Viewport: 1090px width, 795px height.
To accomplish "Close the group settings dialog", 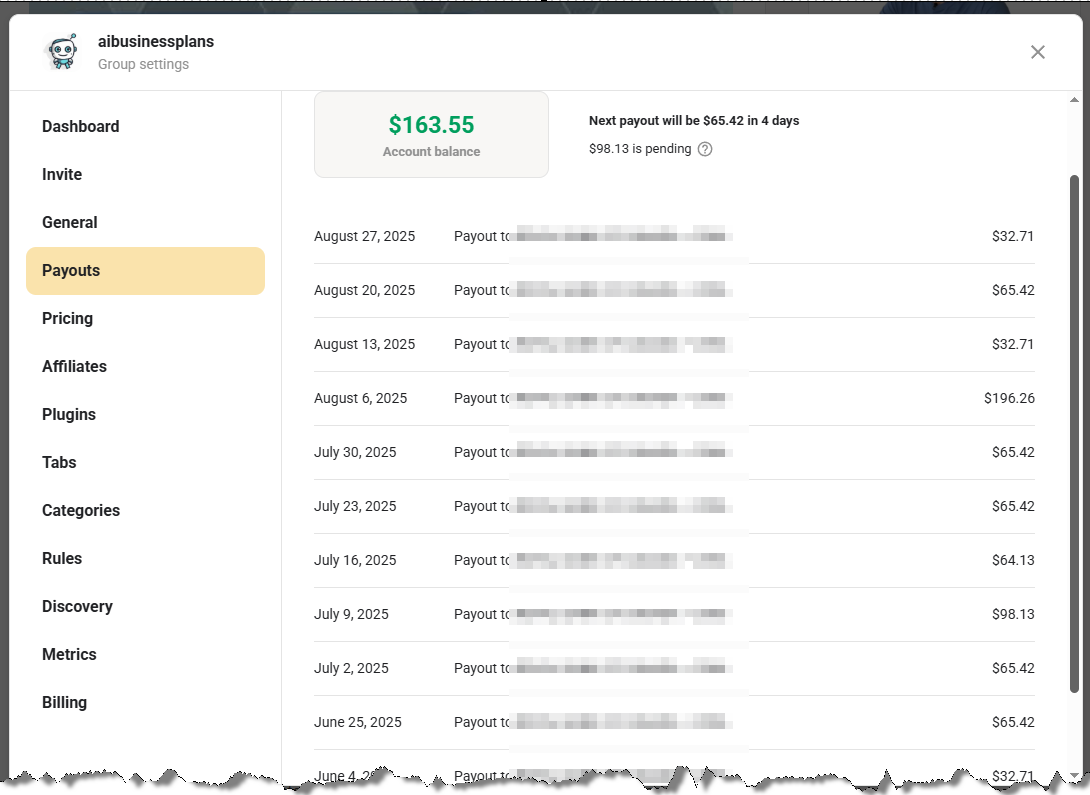I will [1038, 52].
